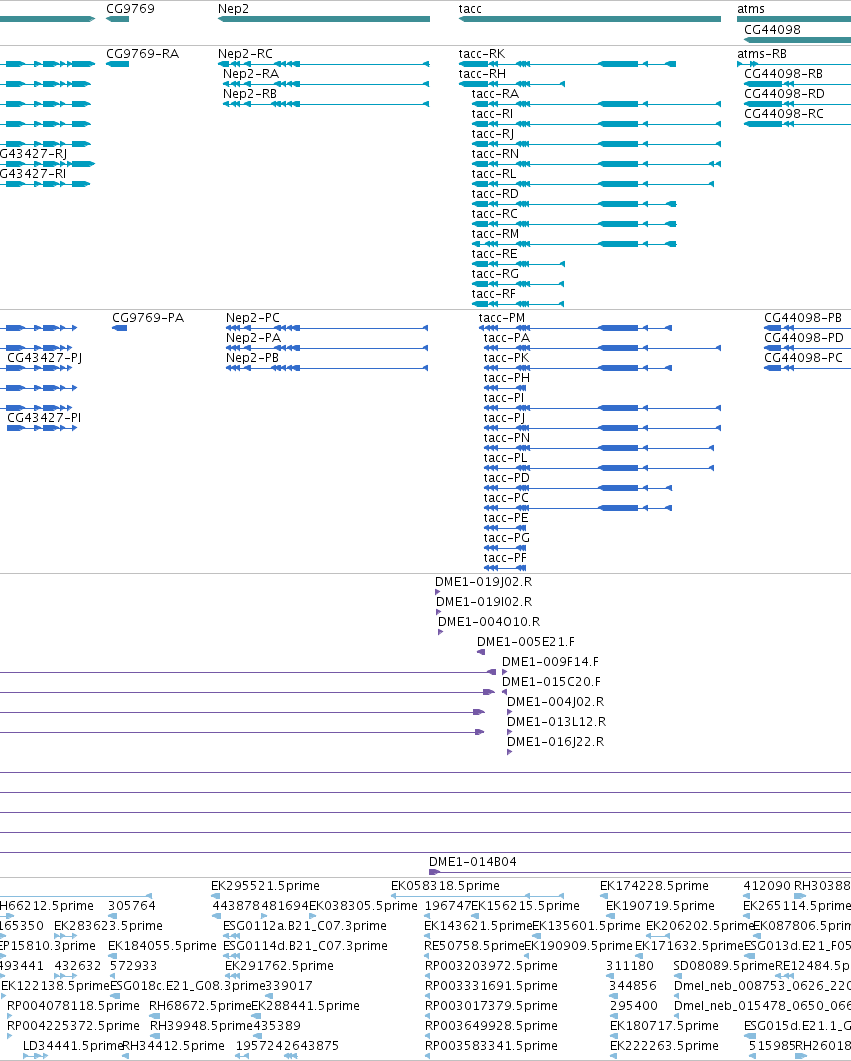Click the EK058318.5prime EST label
The width and height of the screenshot is (851, 1061).
(x=445, y=886)
